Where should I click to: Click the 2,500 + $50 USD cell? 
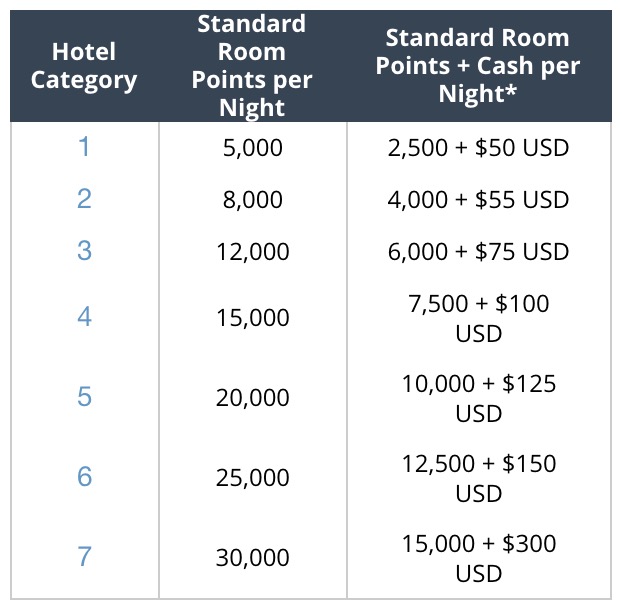(x=478, y=148)
